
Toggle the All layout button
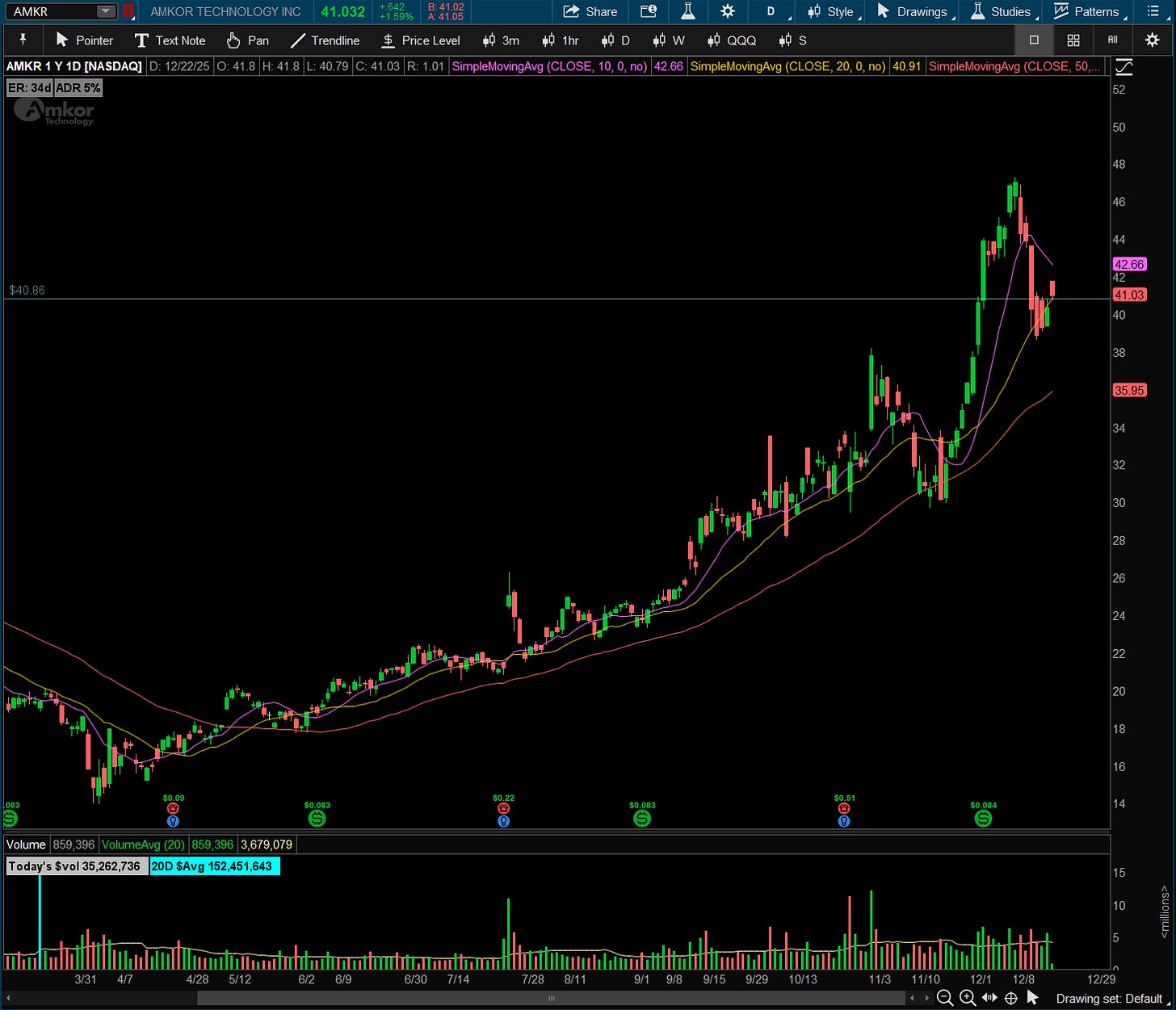pos(1113,40)
